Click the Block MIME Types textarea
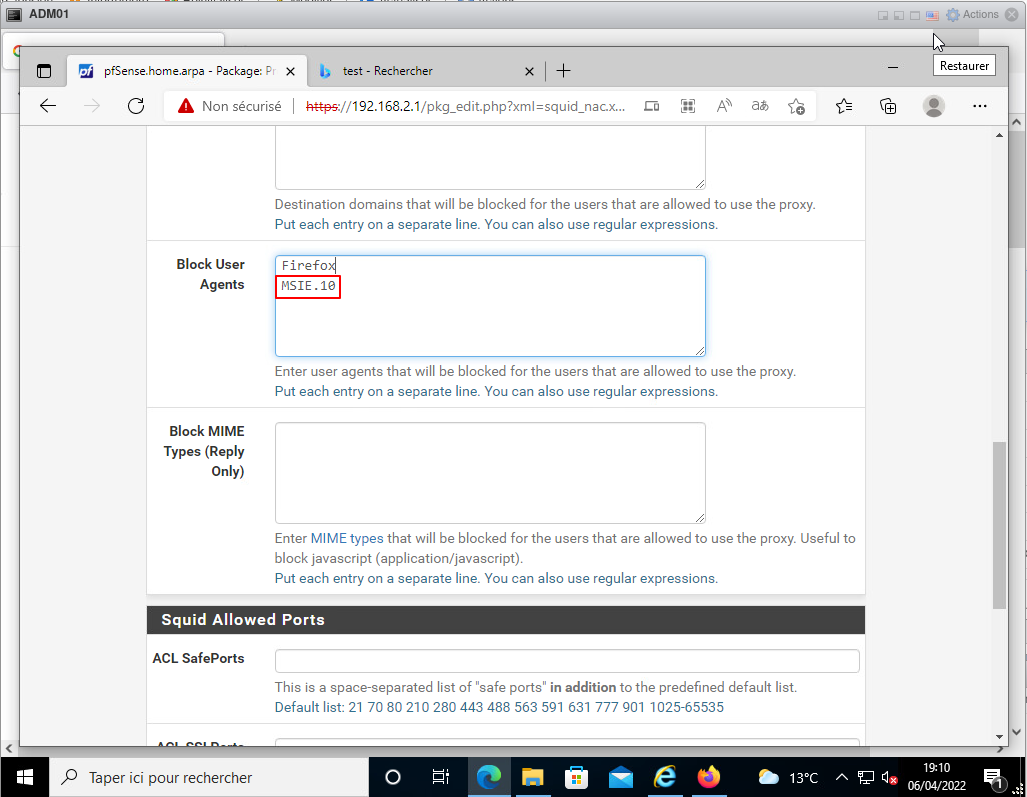Viewport: 1027px width, 797px height. tap(490, 472)
